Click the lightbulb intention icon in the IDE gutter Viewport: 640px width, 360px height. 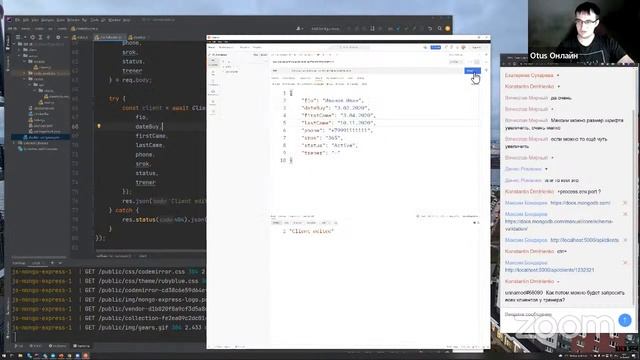point(99,126)
